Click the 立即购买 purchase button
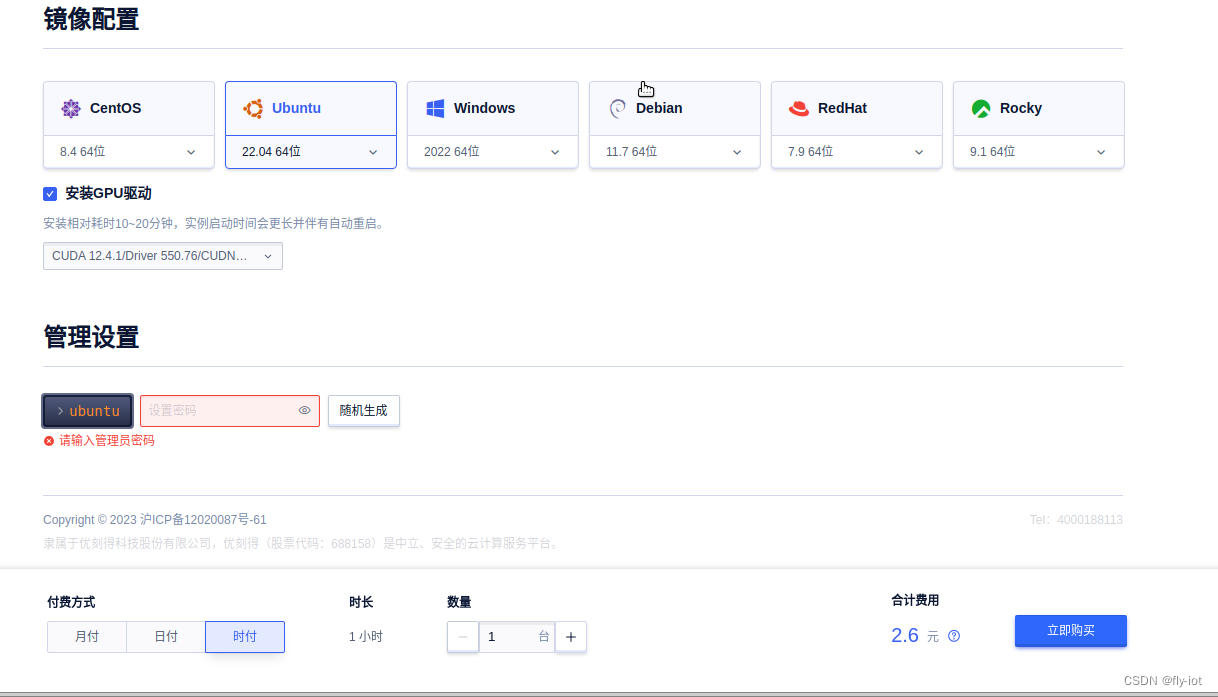Screen dimensions: 1218x697 click(x=1070, y=631)
